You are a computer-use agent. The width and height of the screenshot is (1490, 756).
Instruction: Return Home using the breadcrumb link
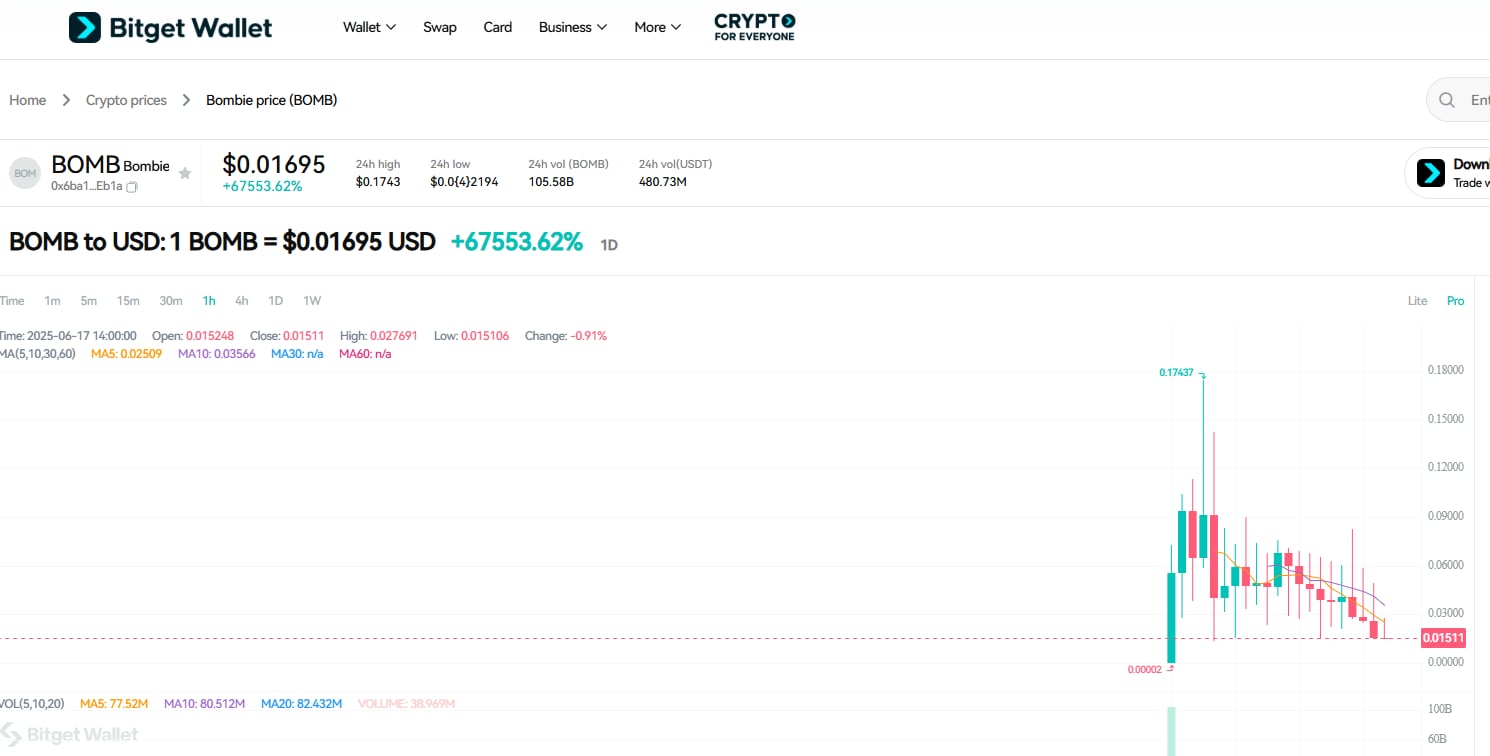click(x=27, y=99)
